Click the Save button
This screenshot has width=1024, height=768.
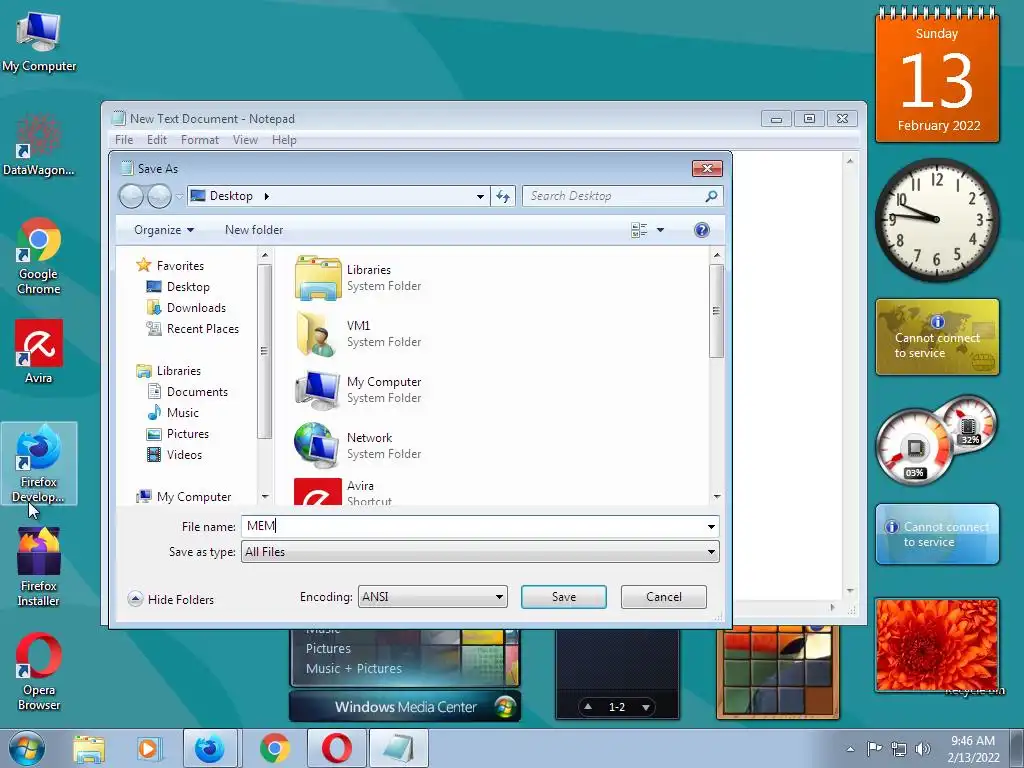pyautogui.click(x=564, y=597)
